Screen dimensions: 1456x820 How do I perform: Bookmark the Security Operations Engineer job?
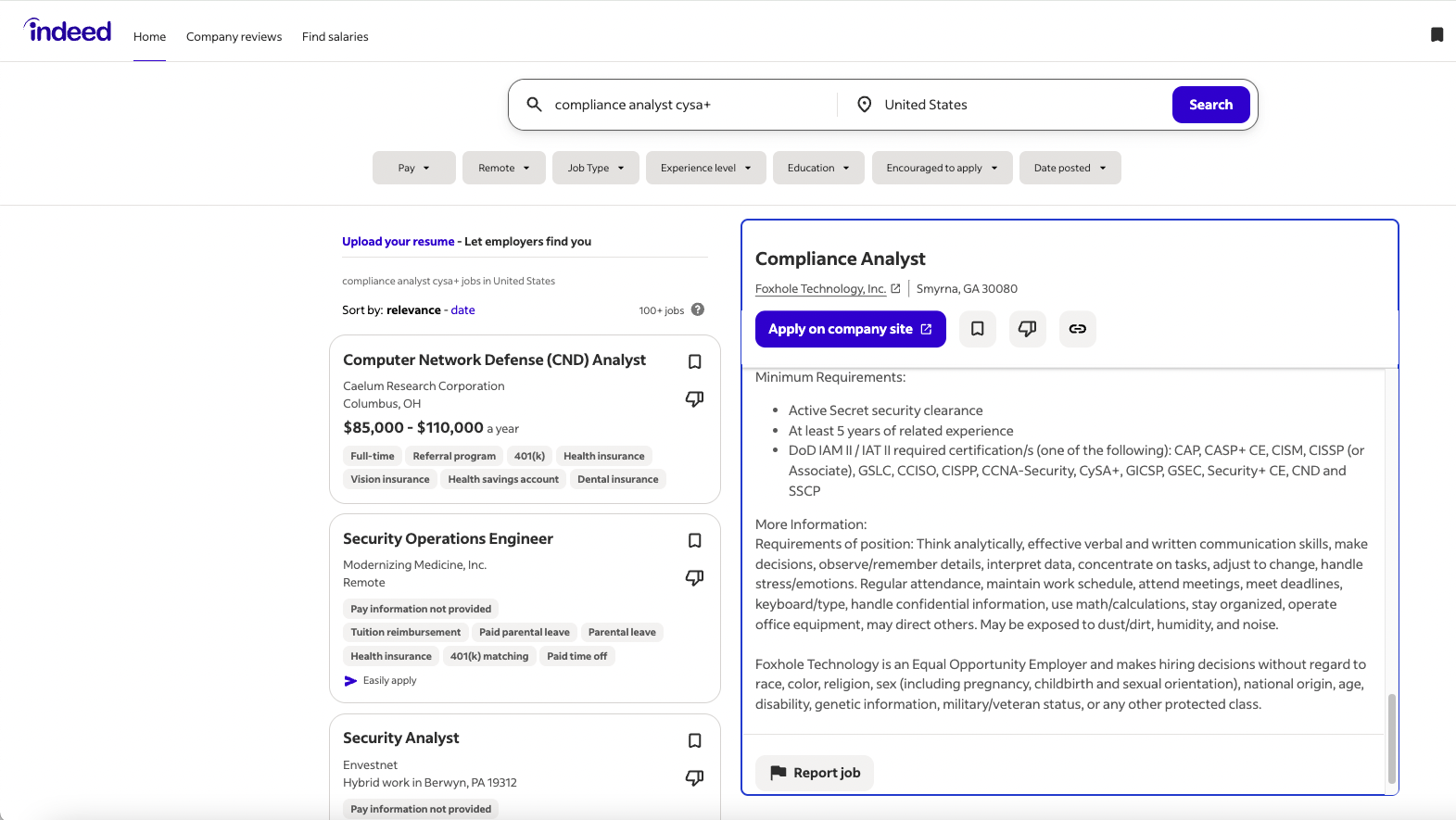click(694, 540)
